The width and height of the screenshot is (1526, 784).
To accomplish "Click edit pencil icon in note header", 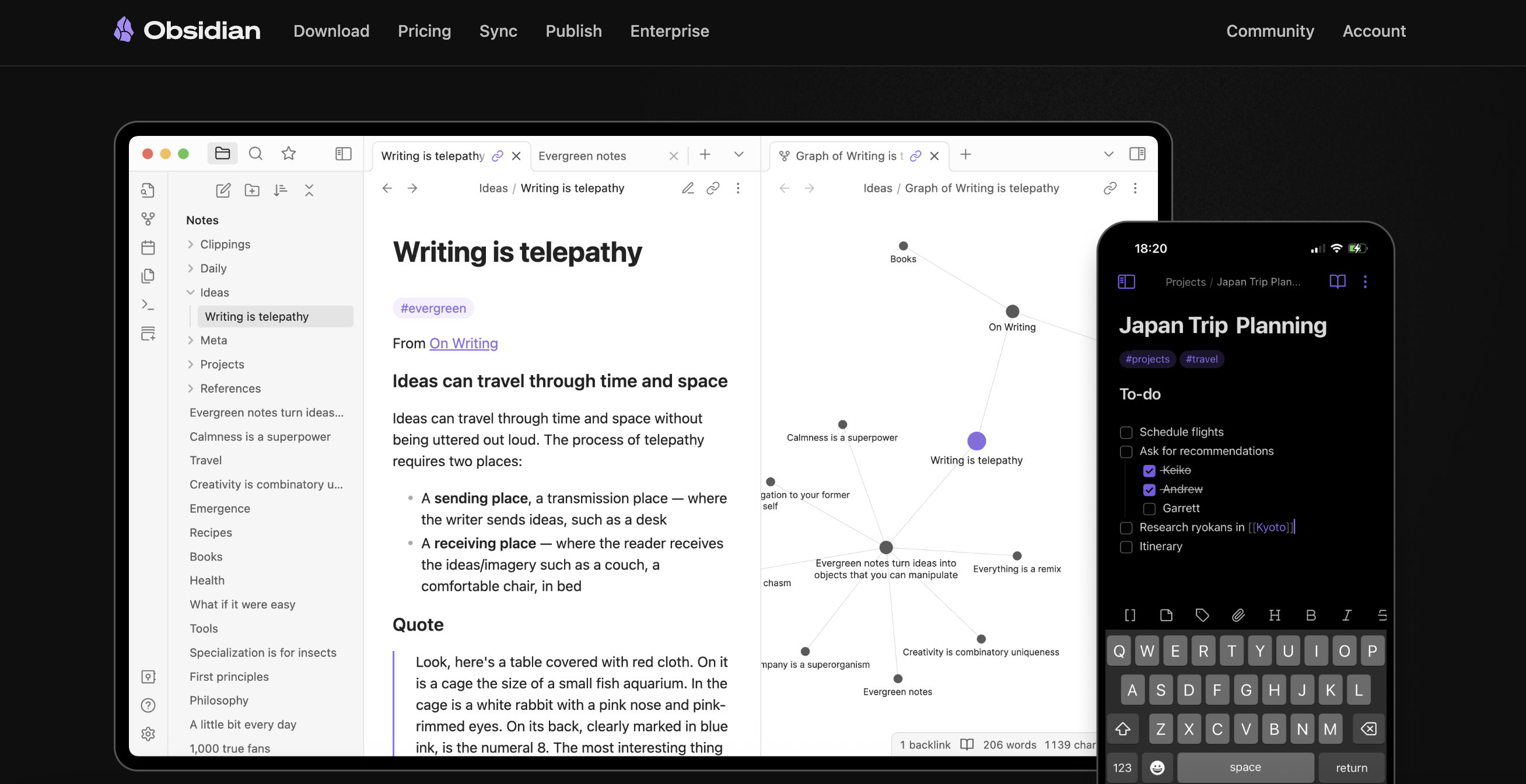I will click(x=687, y=188).
